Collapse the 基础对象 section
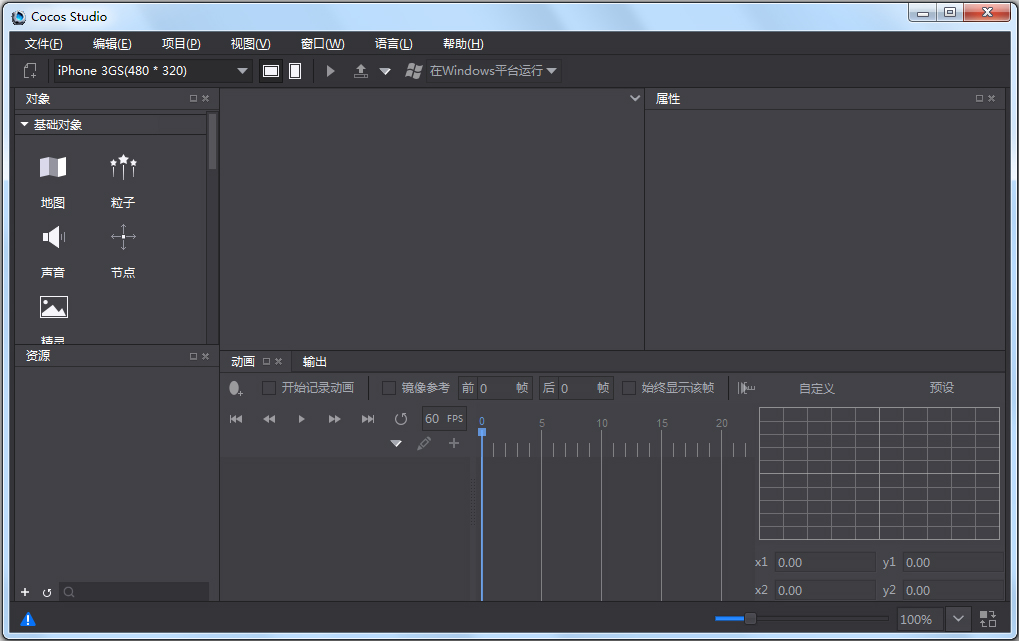Image resolution: width=1019 pixels, height=641 pixels. [x=25, y=125]
